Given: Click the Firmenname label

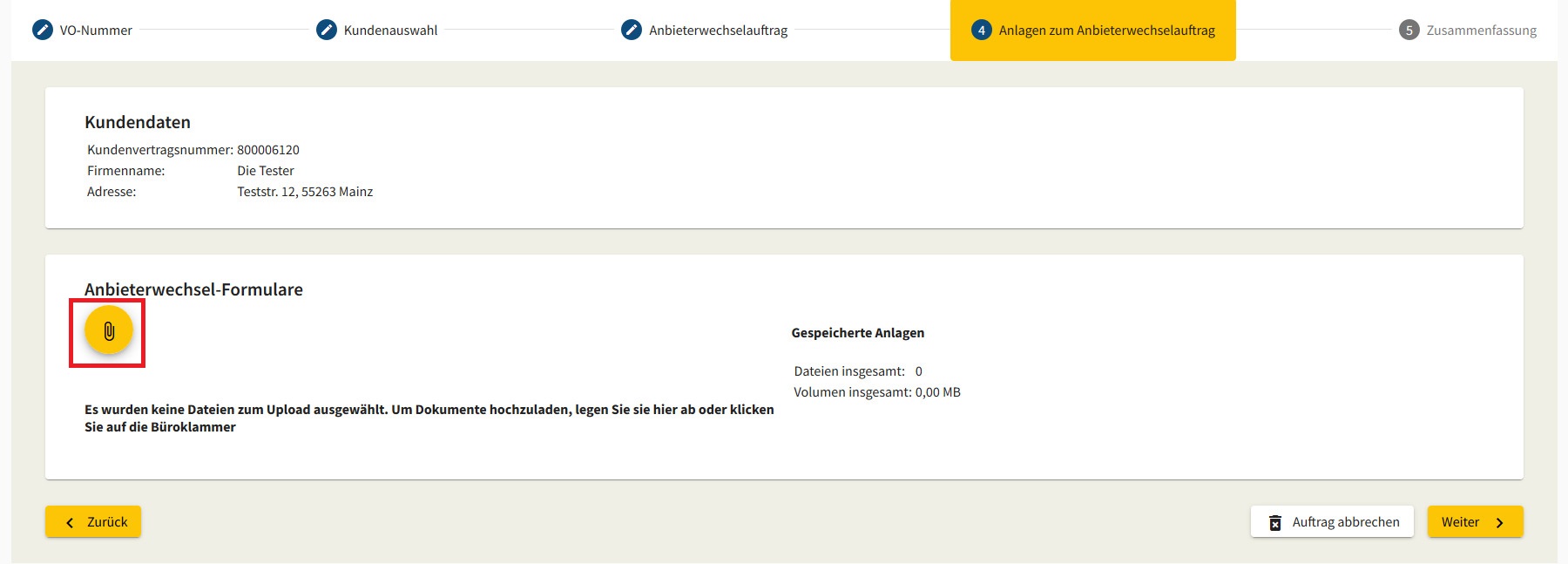Looking at the screenshot, I should point(125,171).
